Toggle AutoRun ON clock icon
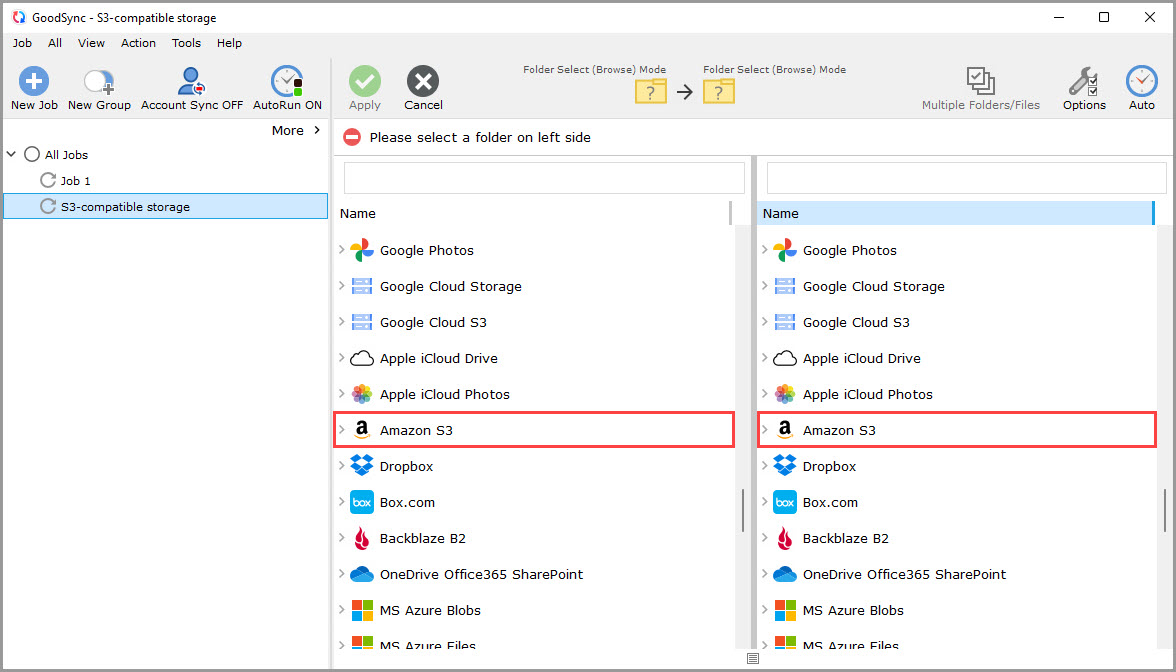The width and height of the screenshot is (1176, 672). click(287, 81)
